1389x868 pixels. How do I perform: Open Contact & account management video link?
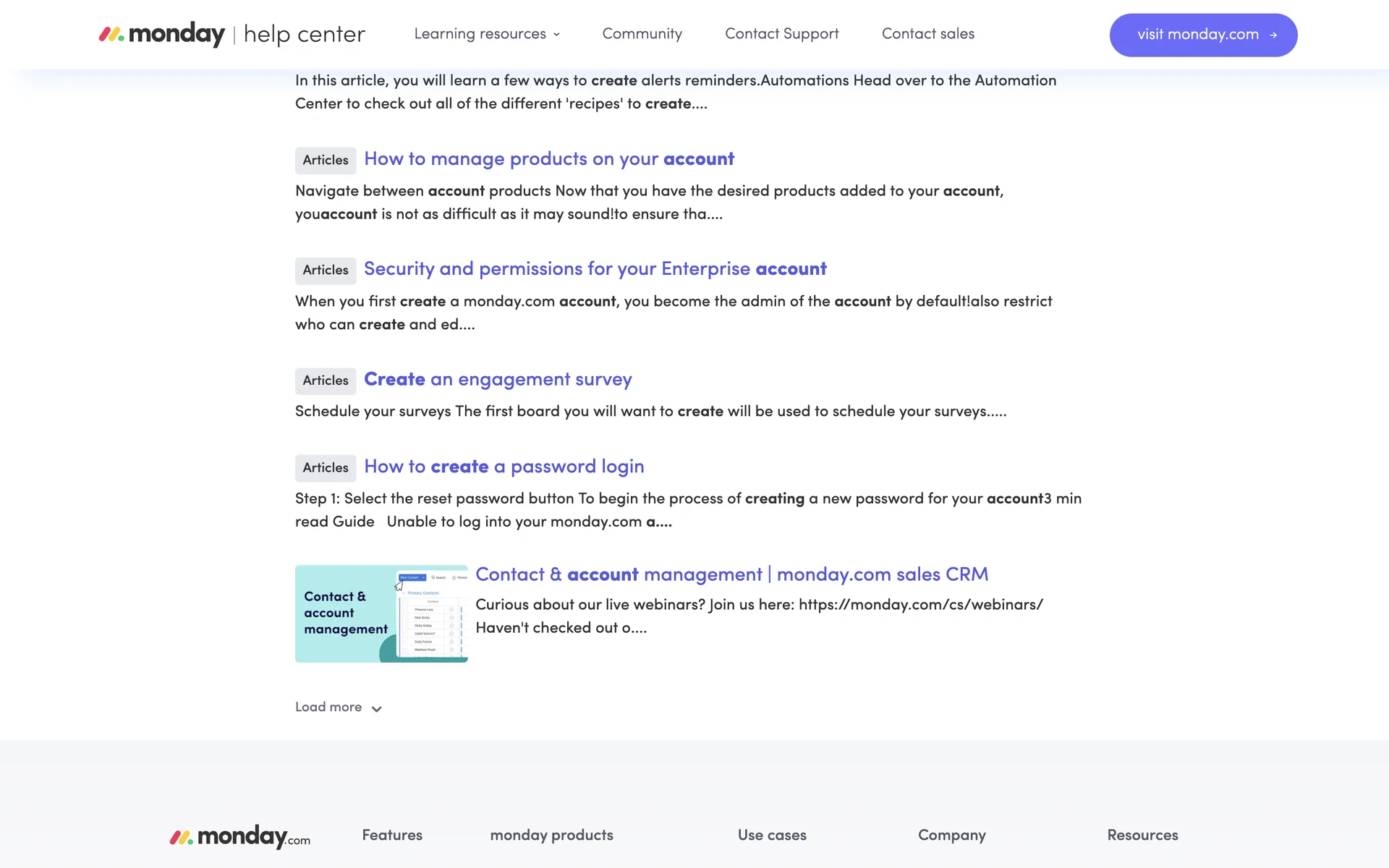coord(731,574)
